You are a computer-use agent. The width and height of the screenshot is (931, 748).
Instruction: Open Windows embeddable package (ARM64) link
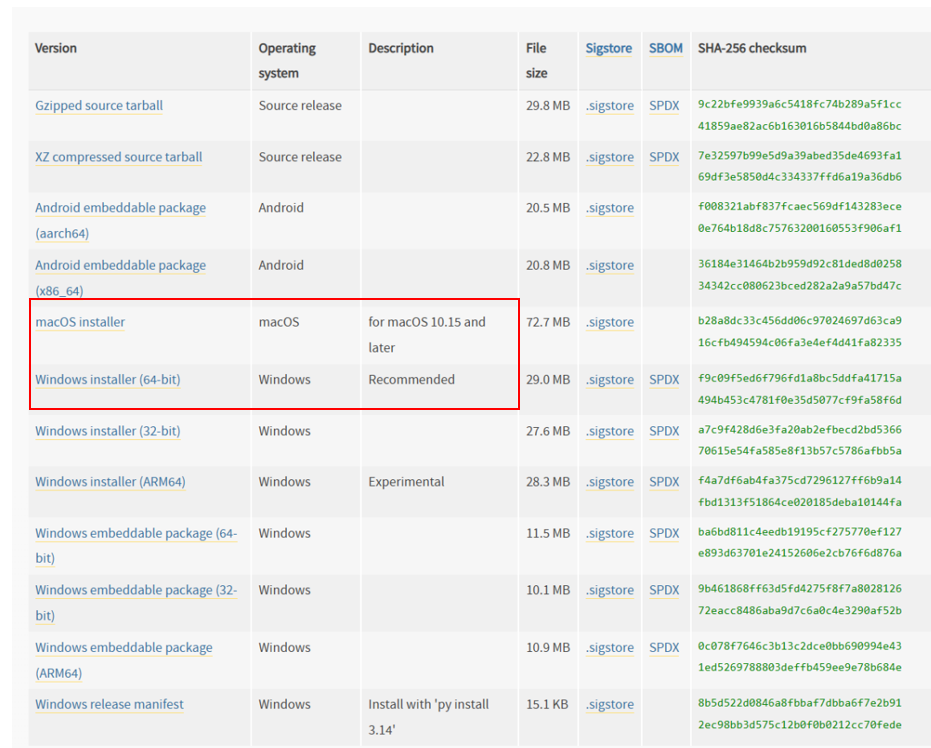[124, 660]
